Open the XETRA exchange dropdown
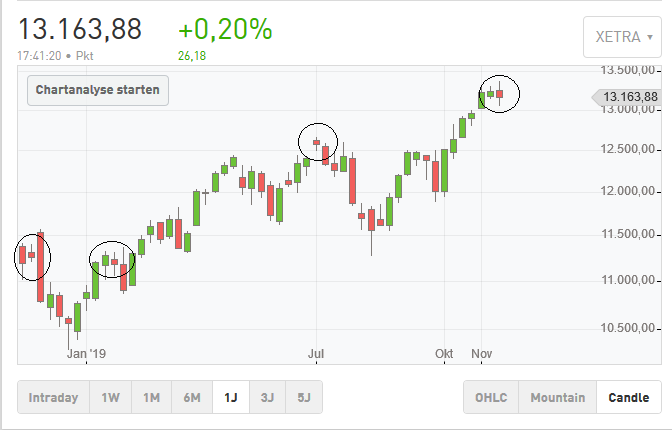Image resolution: width=672 pixels, height=430 pixels. [622, 37]
